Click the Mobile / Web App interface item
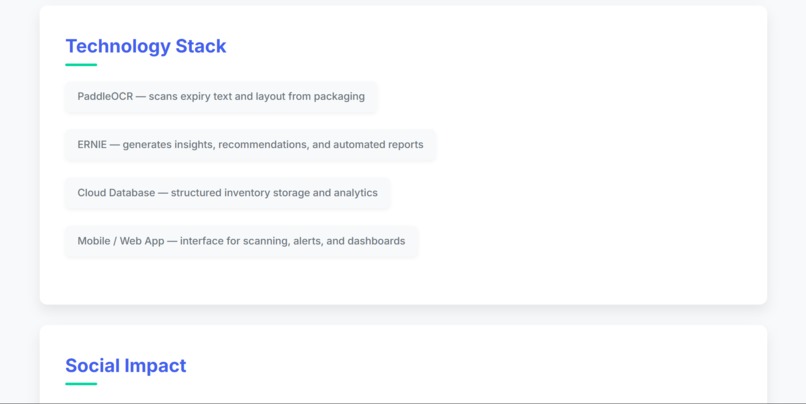The width and height of the screenshot is (806, 404). point(241,241)
